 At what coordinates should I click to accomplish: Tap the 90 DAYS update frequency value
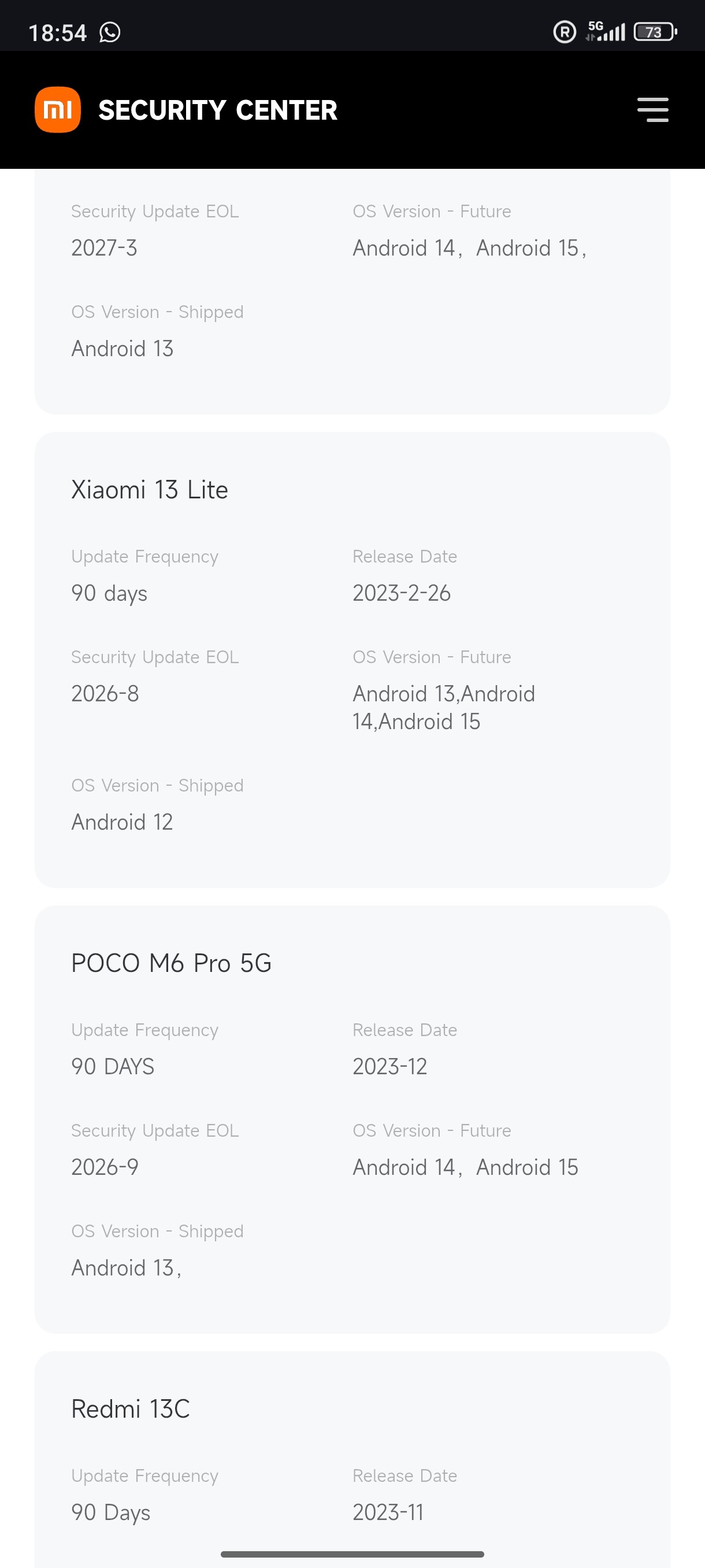113,1067
